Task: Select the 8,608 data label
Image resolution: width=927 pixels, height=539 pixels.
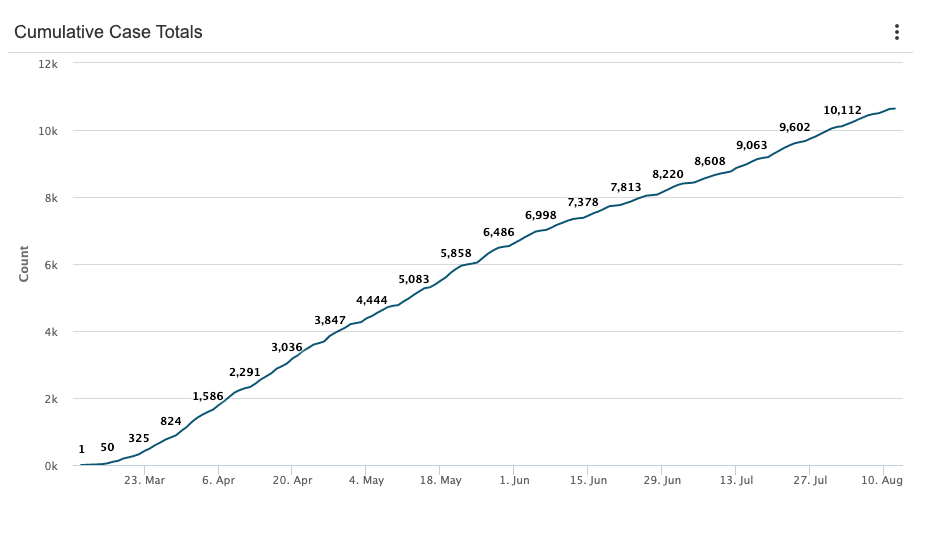Action: [x=710, y=161]
